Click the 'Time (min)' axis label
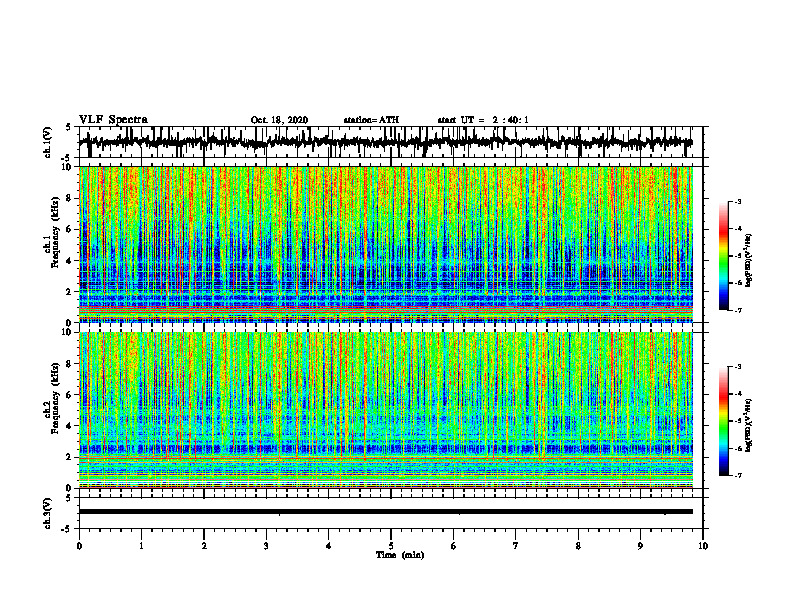 [400, 555]
